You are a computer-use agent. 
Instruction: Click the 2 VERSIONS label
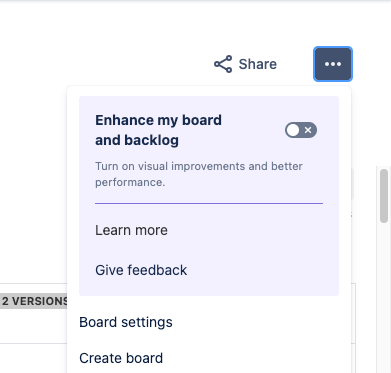(33, 301)
